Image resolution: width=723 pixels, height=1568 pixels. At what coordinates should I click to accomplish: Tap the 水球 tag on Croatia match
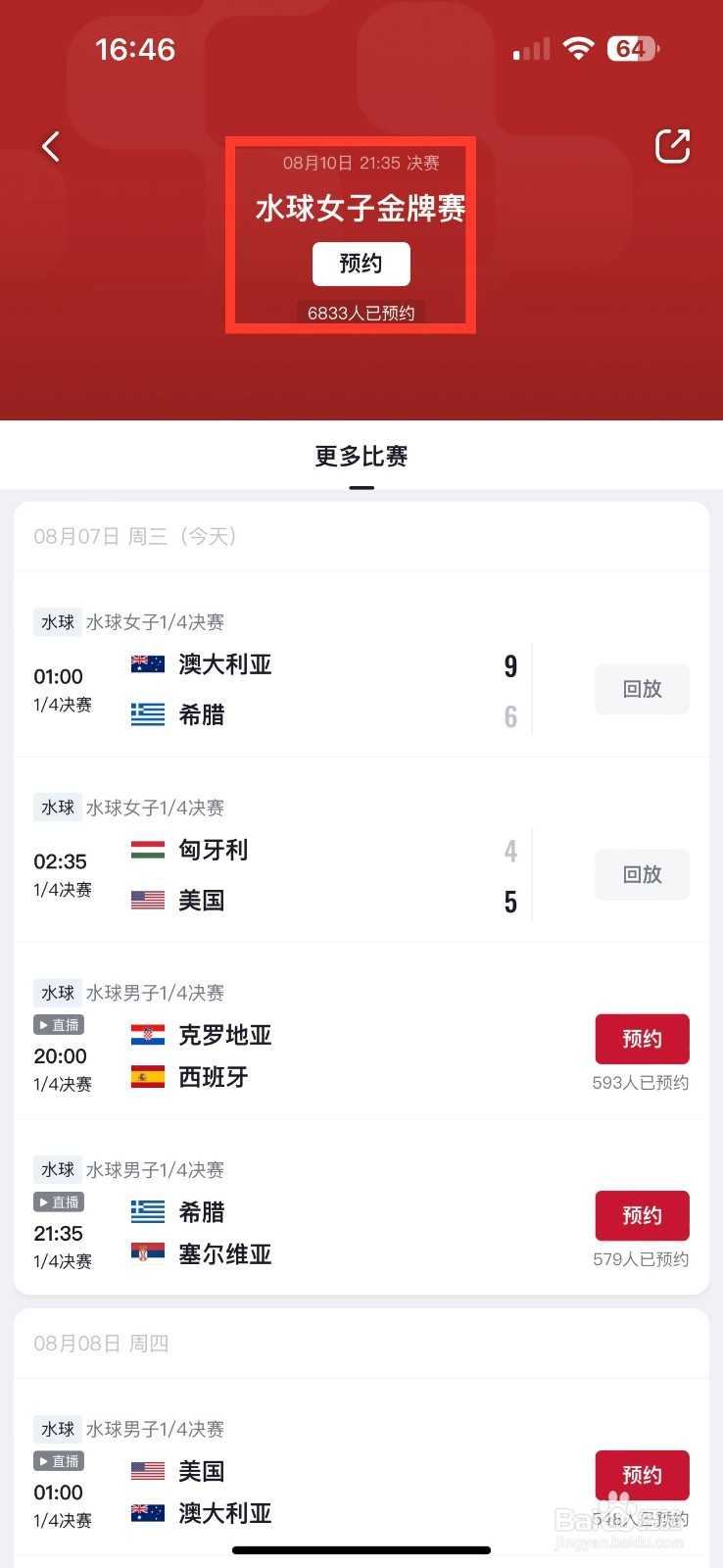(58, 993)
